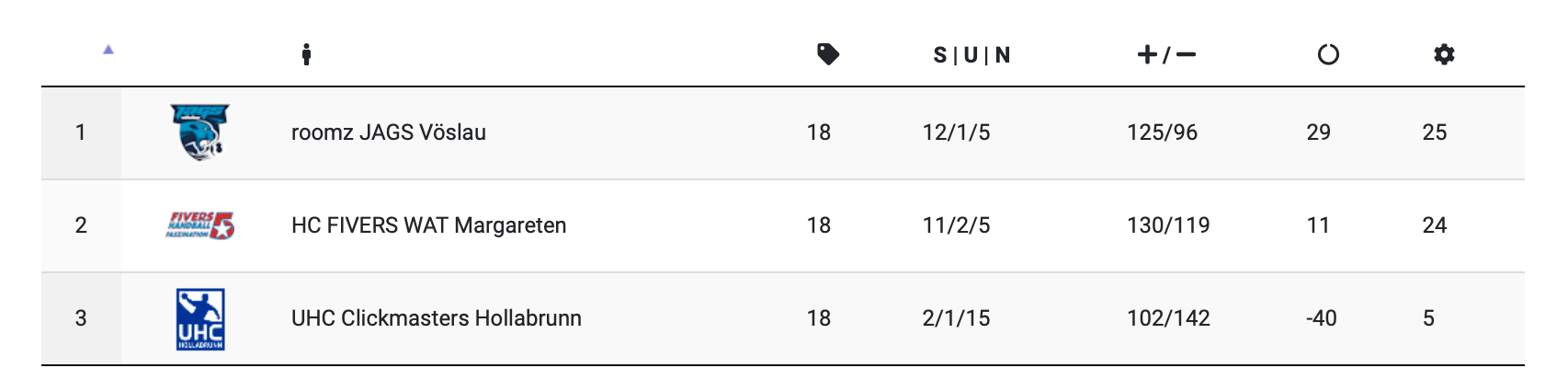
Task: Click the 25 points value for Vöslau
Action: click(1434, 132)
